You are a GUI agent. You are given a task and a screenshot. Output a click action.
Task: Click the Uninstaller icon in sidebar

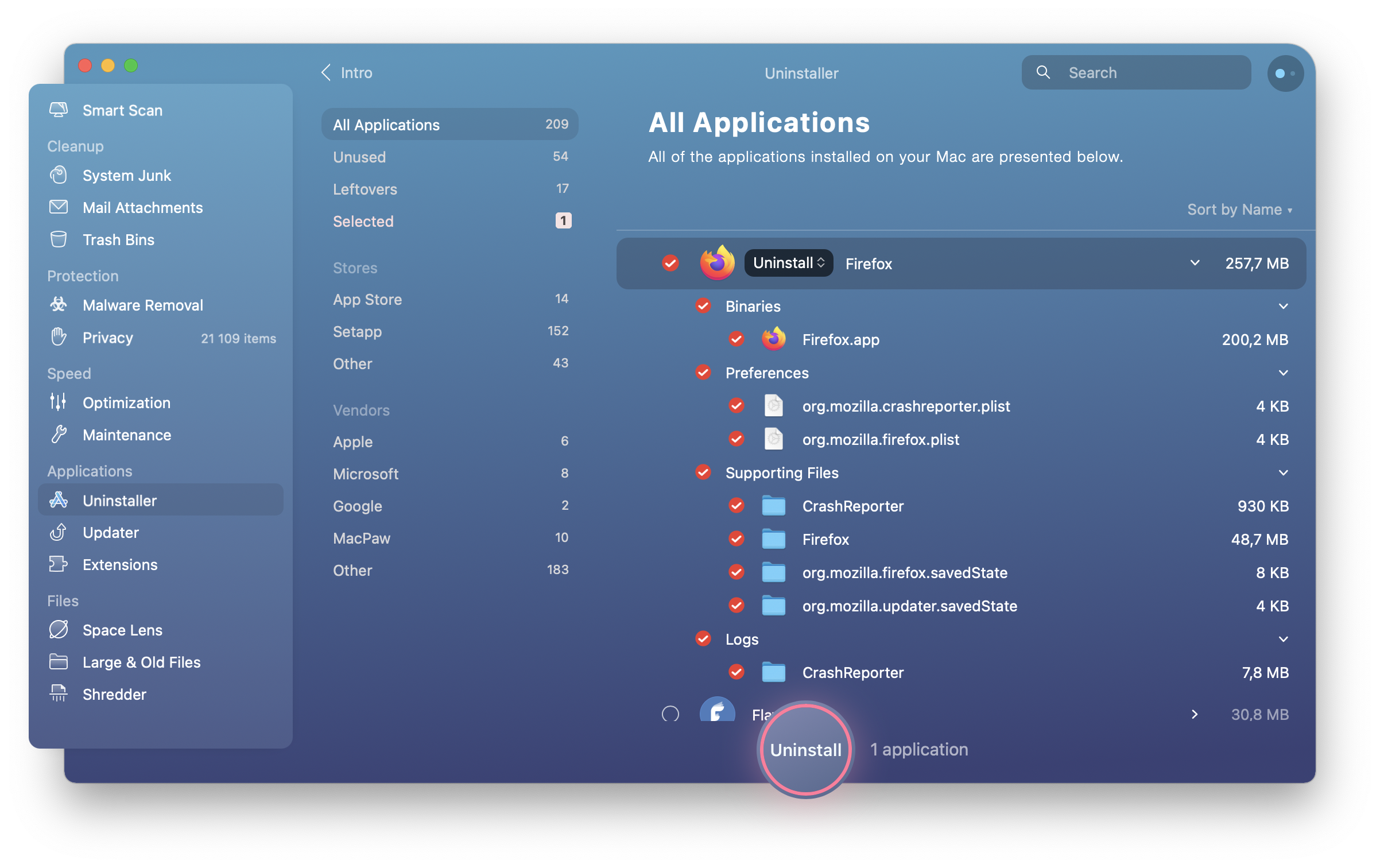tap(61, 500)
